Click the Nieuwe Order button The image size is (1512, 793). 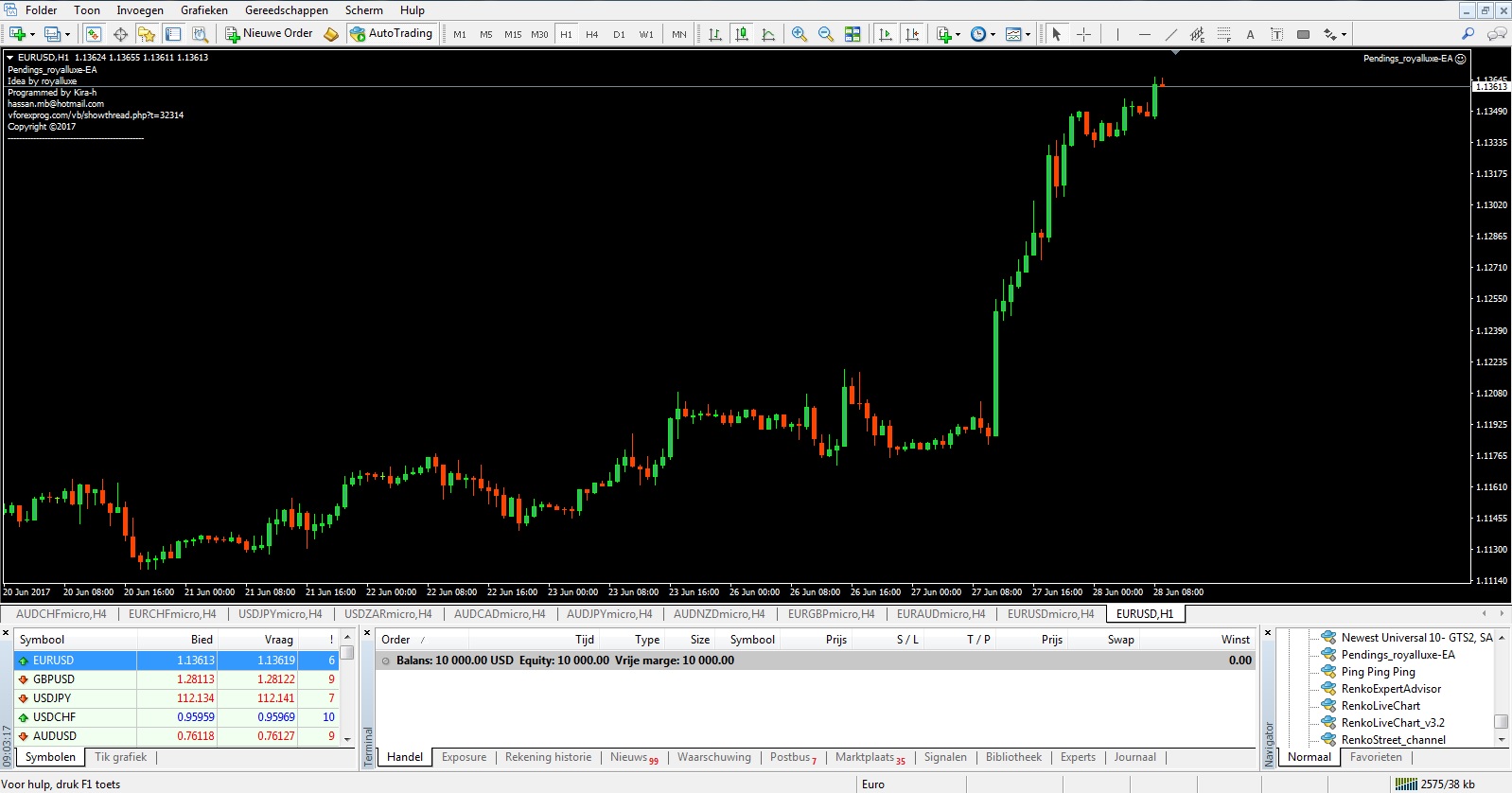(269, 33)
